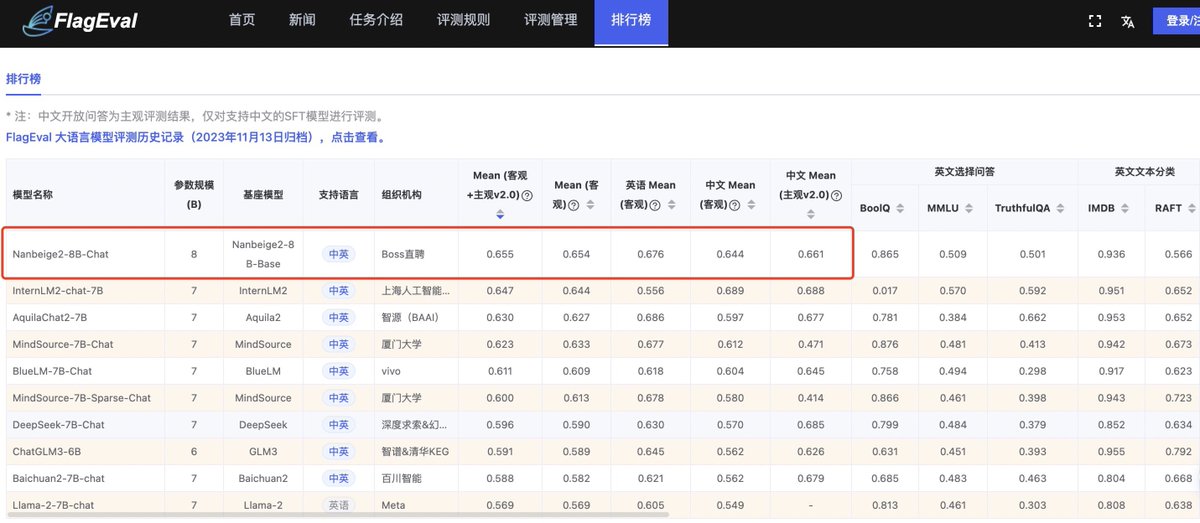1200x523 pixels.
Task: Sort by RAFT column arrows
Action: pos(1191,208)
